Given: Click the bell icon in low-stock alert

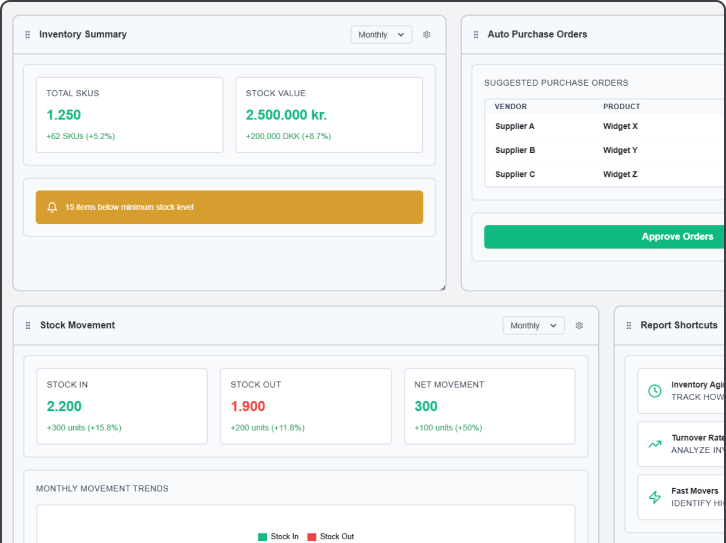Looking at the screenshot, I should point(52,207).
